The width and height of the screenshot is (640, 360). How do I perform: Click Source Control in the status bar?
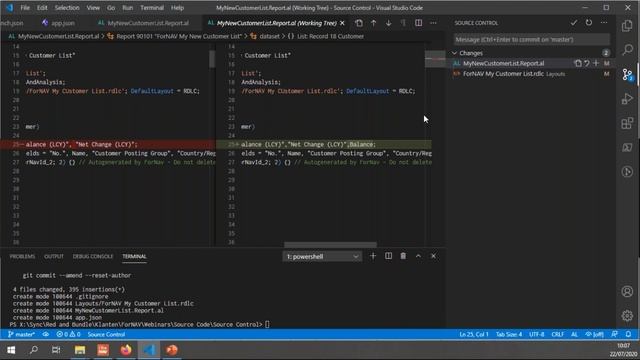point(106,334)
